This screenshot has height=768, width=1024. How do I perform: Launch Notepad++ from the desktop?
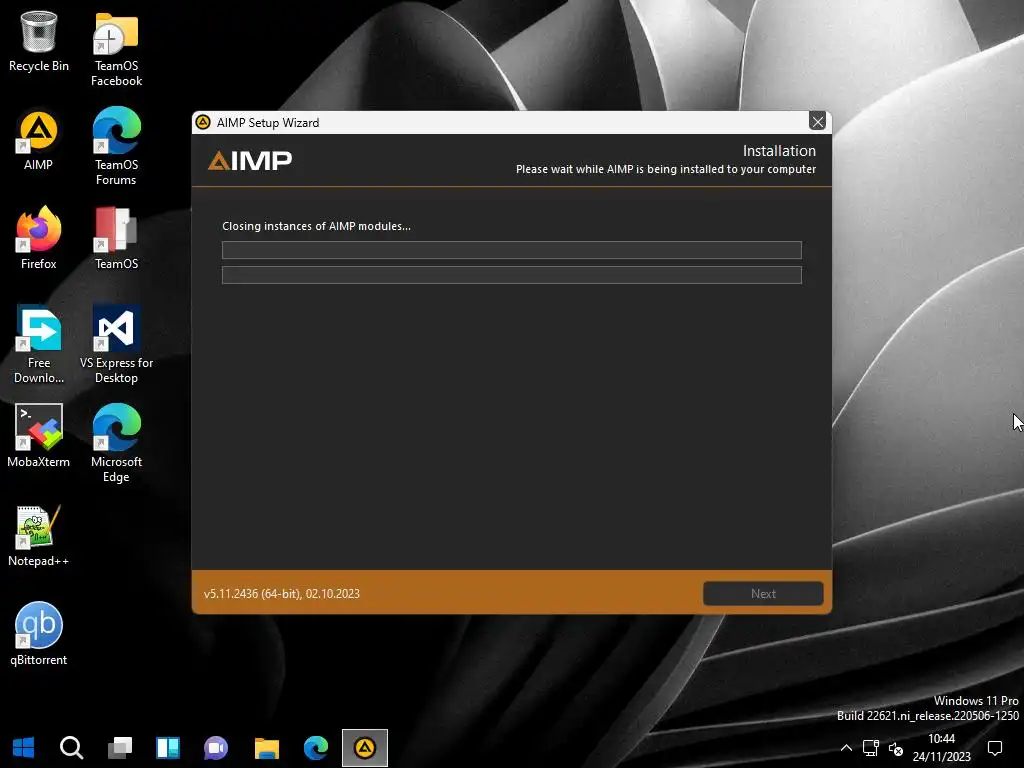[38, 536]
